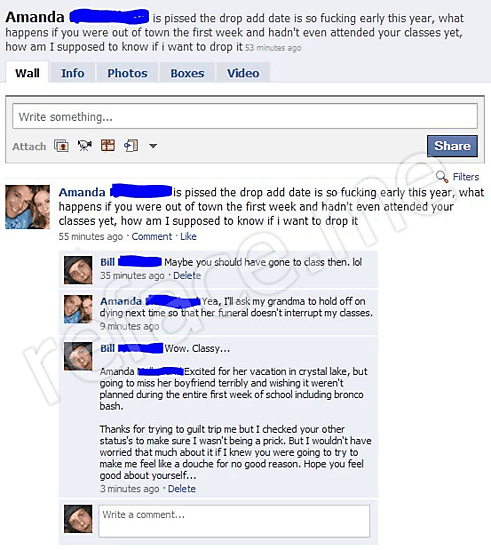Click the attach link icon

[x=131, y=146]
